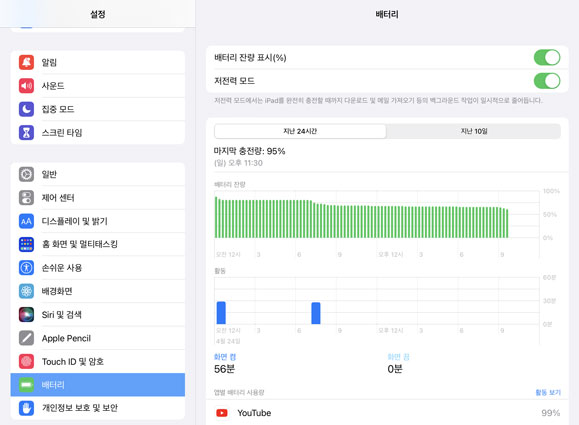Open 개인정보 보호 및 보안 row
579x425 pixels.
point(98,408)
